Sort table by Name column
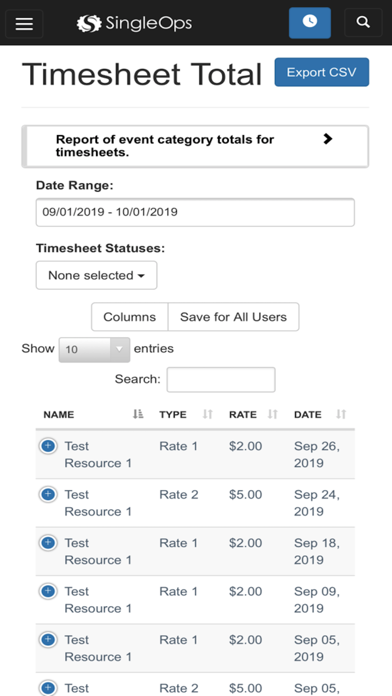The image size is (392, 696). (x=94, y=415)
